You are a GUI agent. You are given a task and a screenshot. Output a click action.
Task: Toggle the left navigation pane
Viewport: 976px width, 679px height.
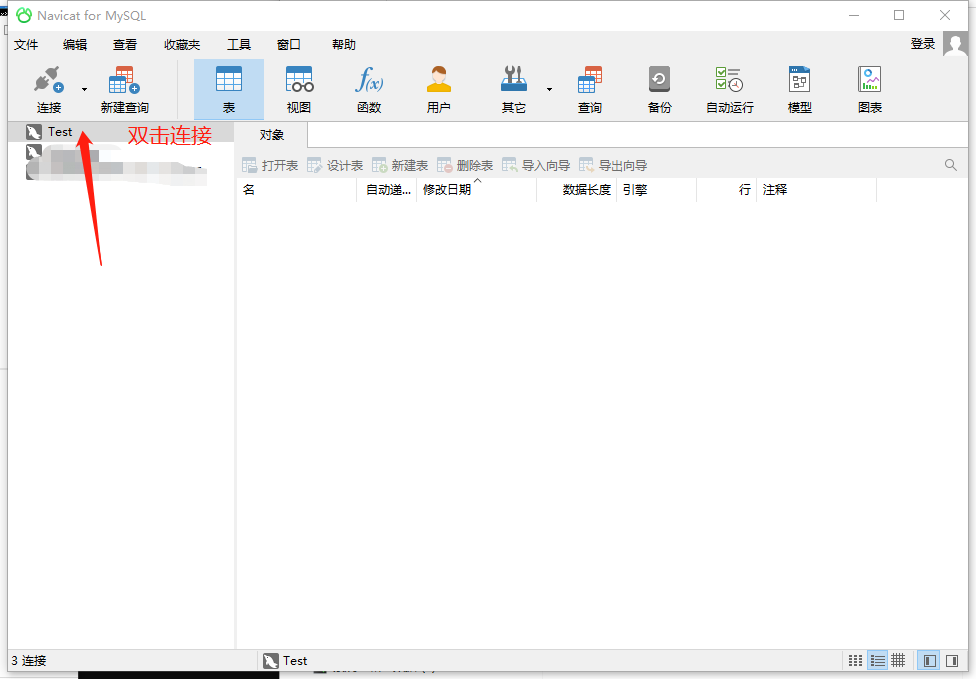[x=930, y=660]
